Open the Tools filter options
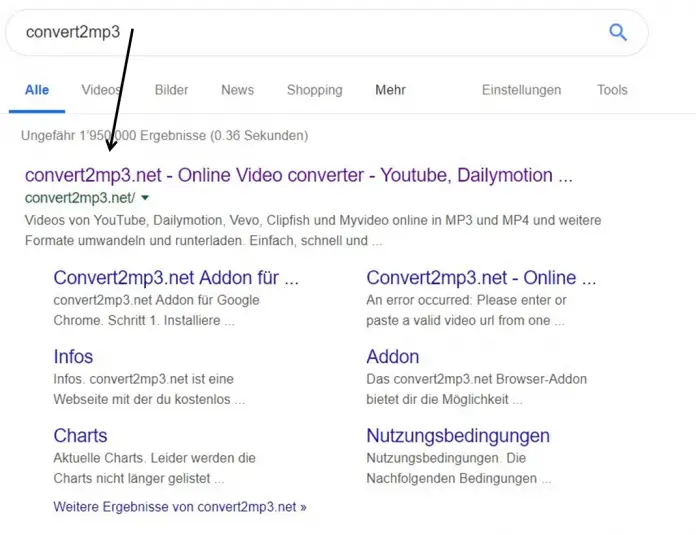This screenshot has width=696, height=535. pos(612,90)
